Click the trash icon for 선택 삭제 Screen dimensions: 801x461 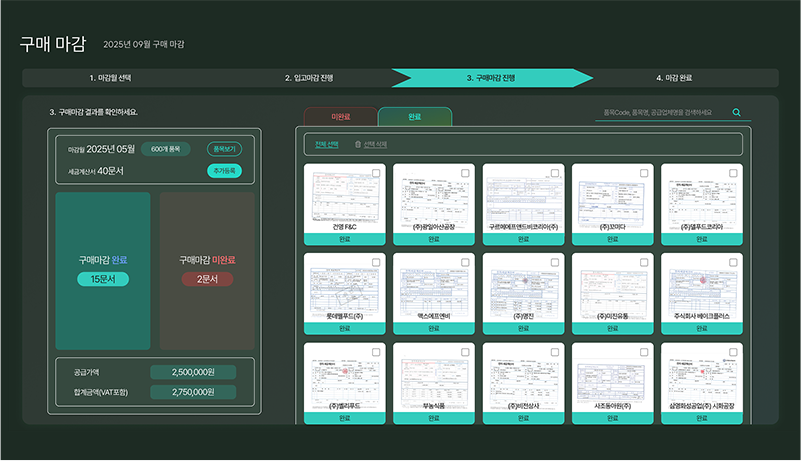point(359,144)
